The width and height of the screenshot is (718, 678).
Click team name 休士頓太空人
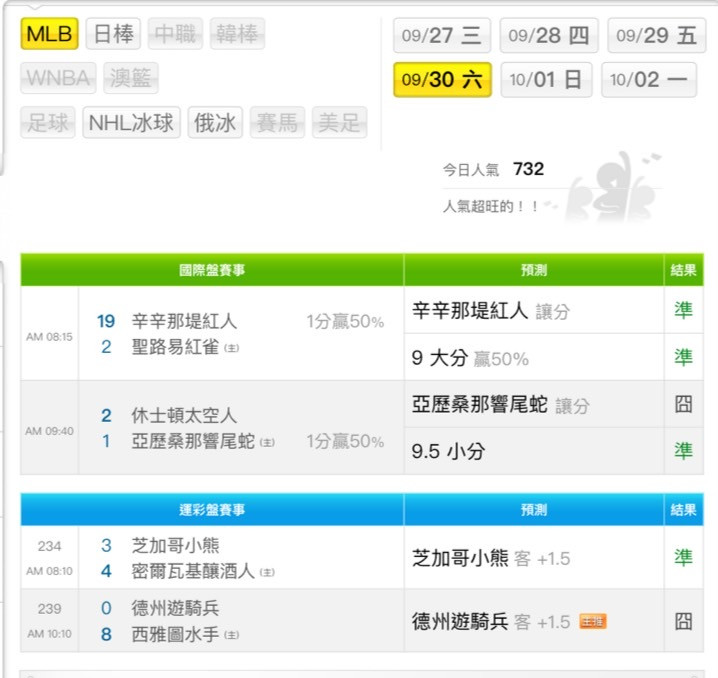pos(184,416)
